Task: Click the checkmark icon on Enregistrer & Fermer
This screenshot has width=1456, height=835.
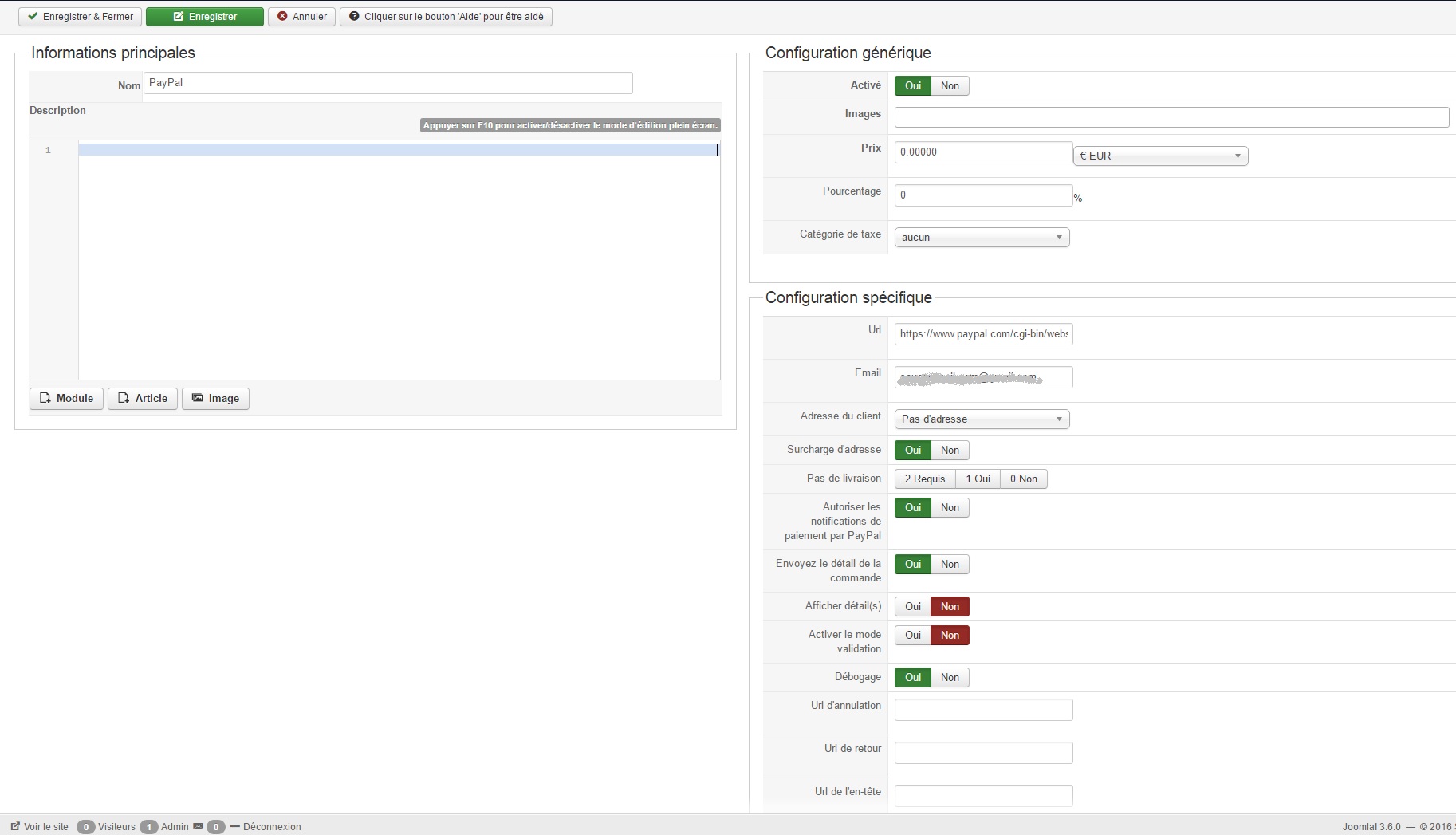Action: click(33, 16)
